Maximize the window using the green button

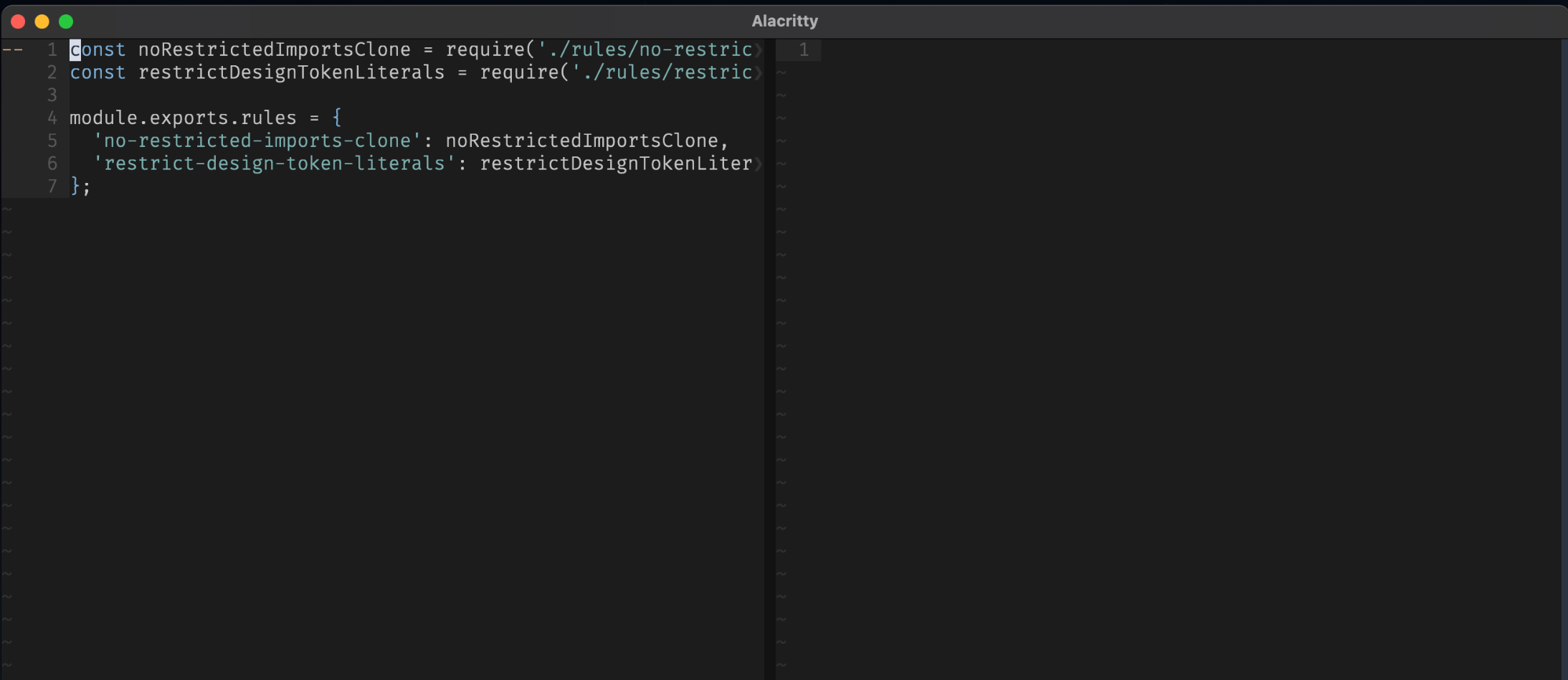point(66,22)
